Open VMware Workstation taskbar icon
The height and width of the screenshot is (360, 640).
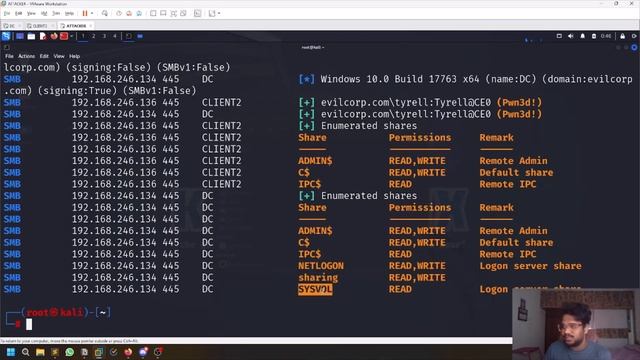click(99, 352)
